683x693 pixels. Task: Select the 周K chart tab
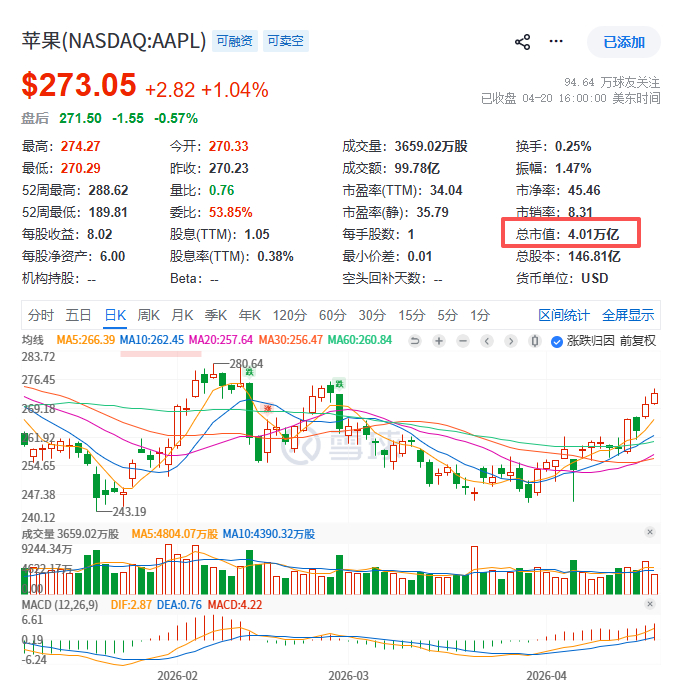148,315
